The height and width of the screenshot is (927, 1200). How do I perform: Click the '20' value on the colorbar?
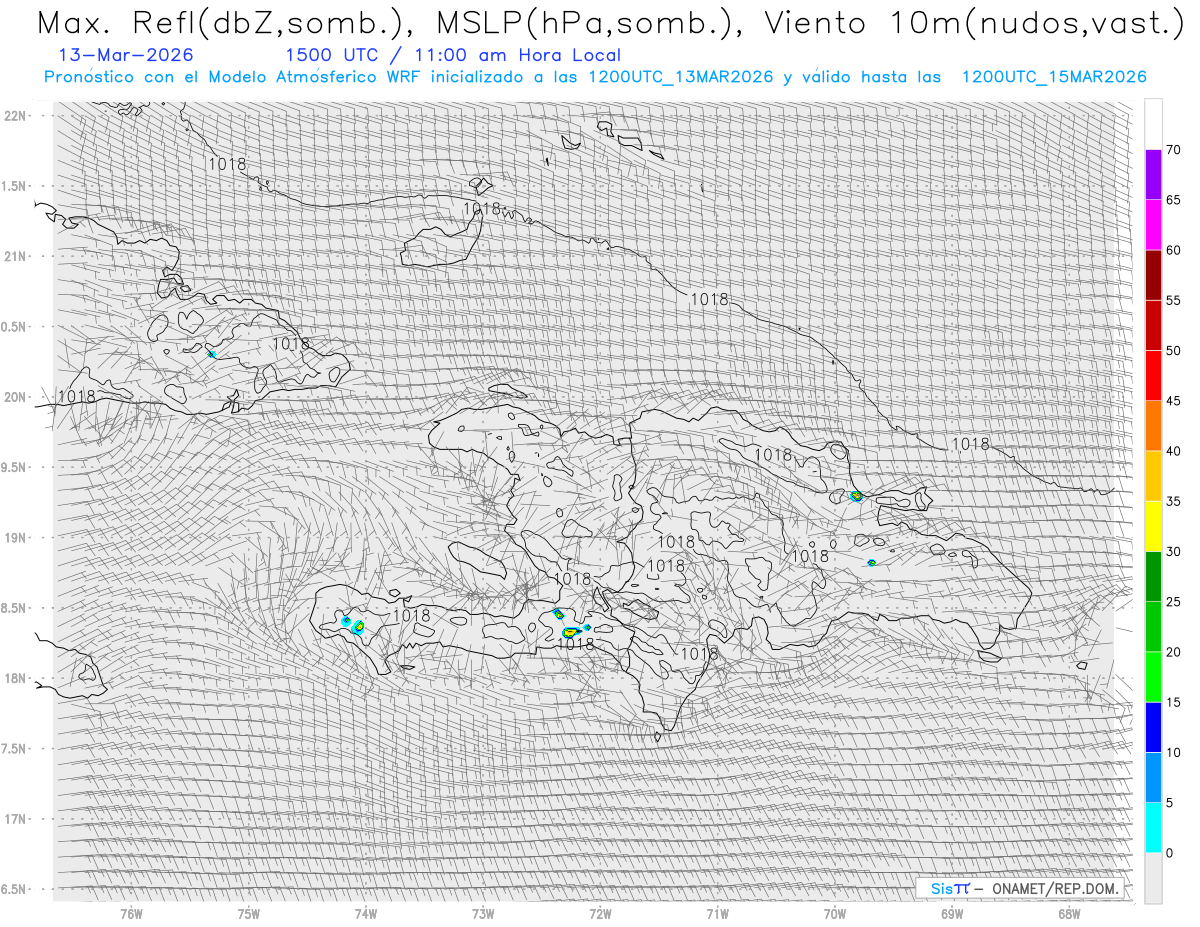tap(1174, 652)
